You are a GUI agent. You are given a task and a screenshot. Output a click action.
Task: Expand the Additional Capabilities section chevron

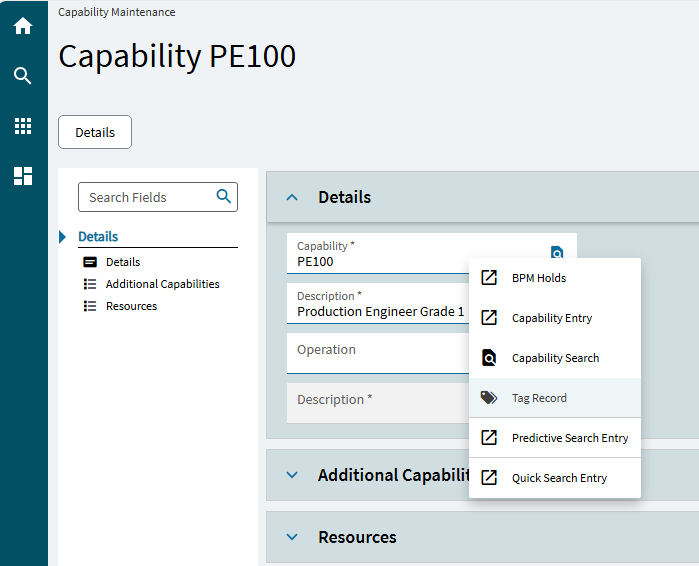click(292, 475)
